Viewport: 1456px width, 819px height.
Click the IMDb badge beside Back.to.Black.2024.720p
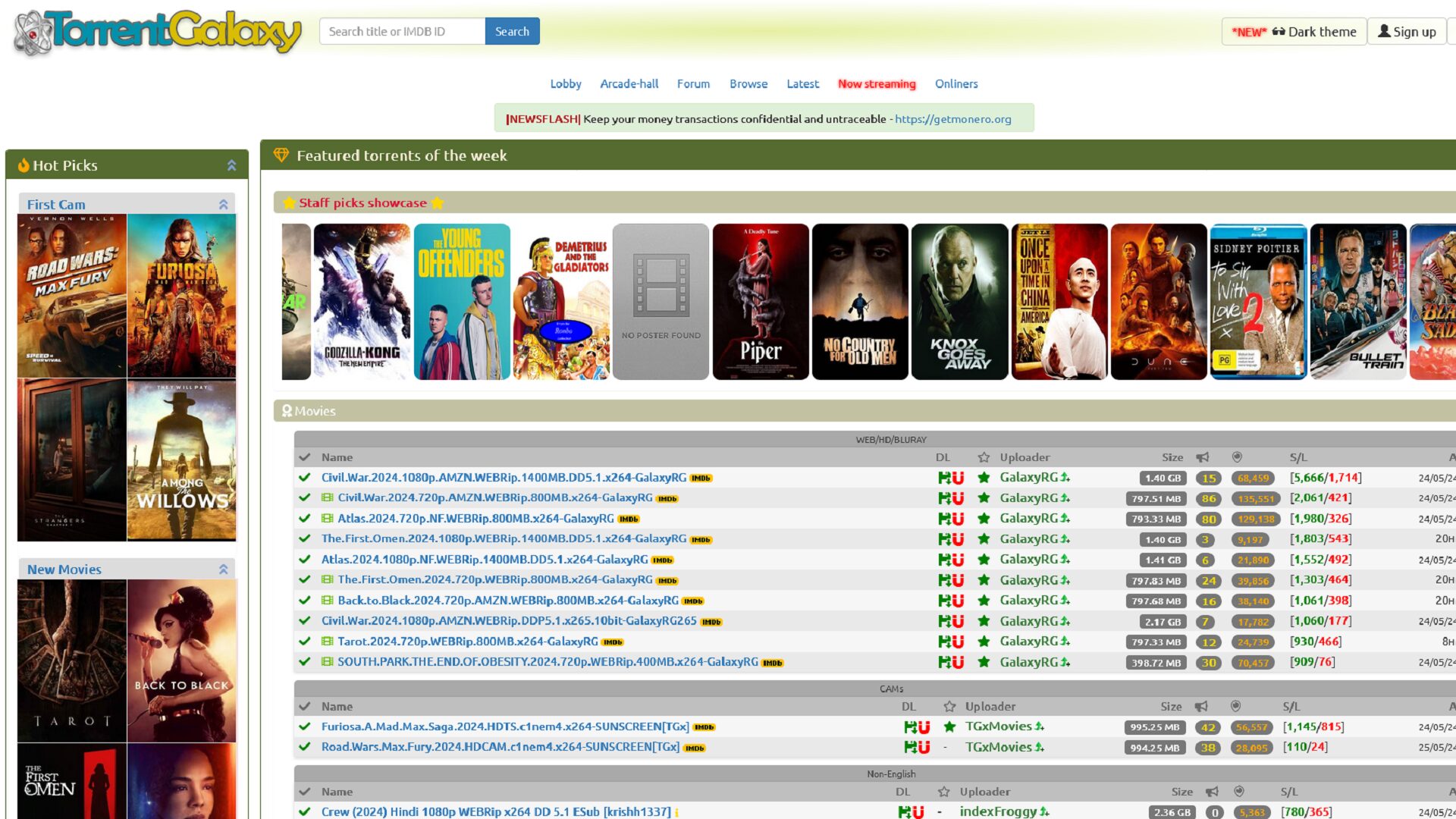(x=692, y=601)
